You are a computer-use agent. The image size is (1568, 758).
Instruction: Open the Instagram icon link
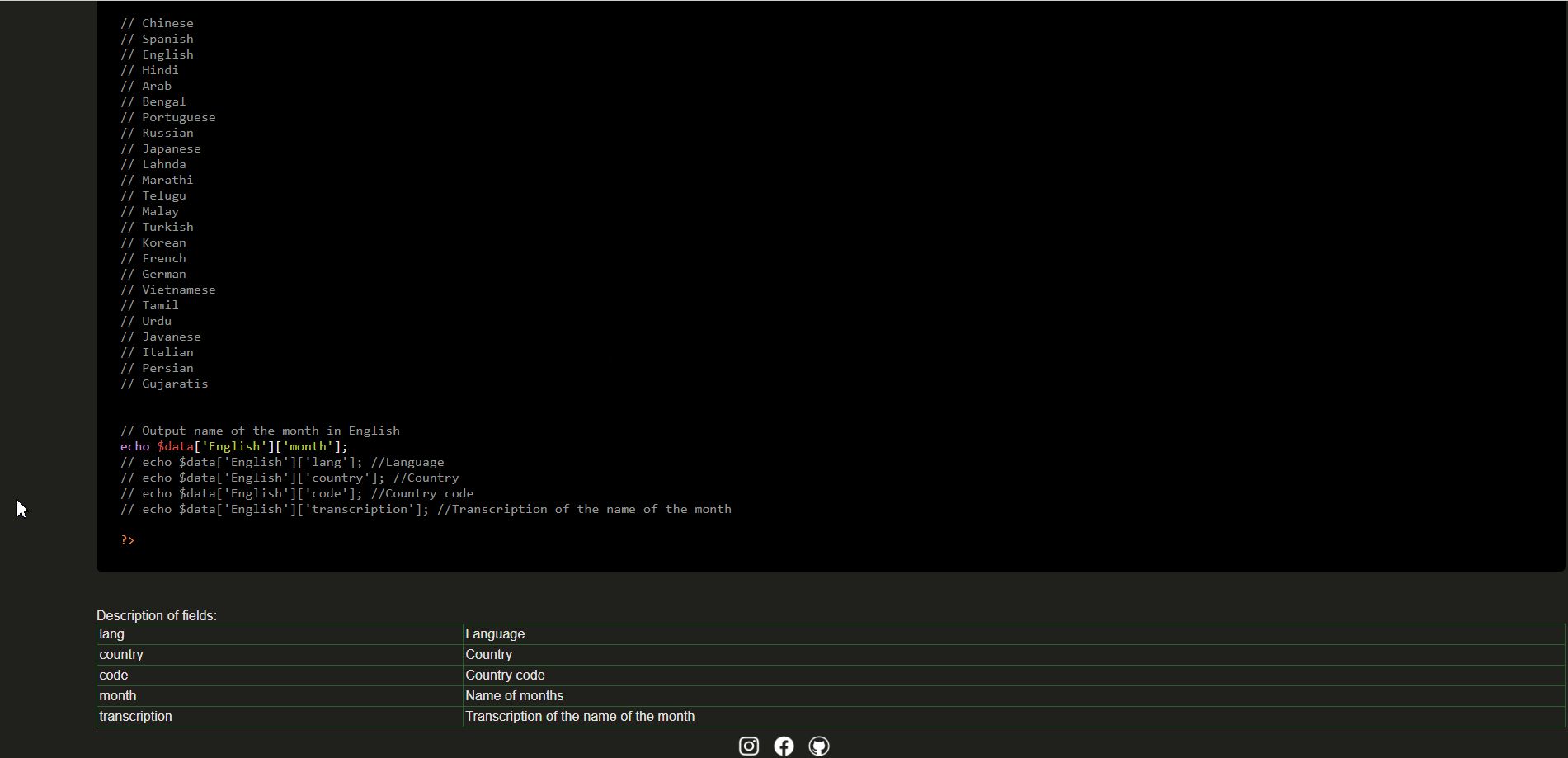[749, 746]
